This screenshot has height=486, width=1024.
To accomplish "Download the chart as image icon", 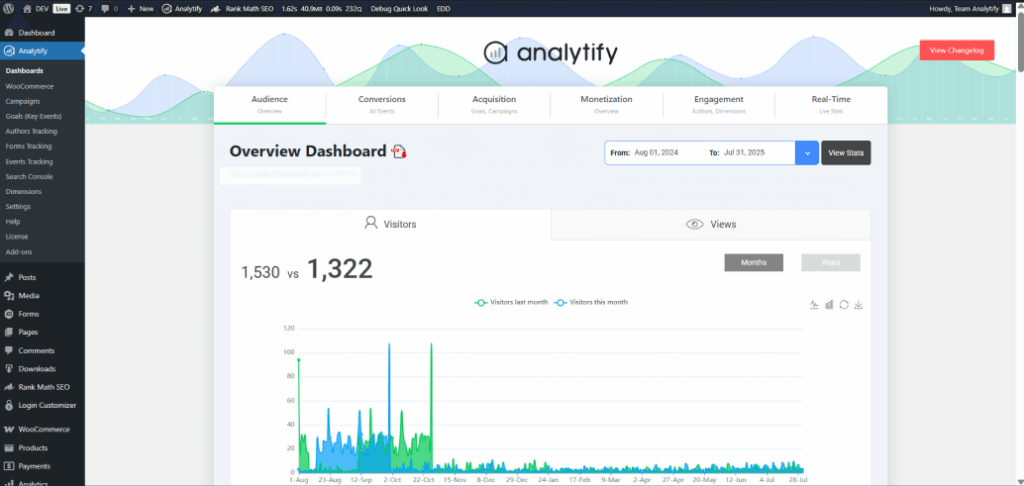I will (x=859, y=304).
